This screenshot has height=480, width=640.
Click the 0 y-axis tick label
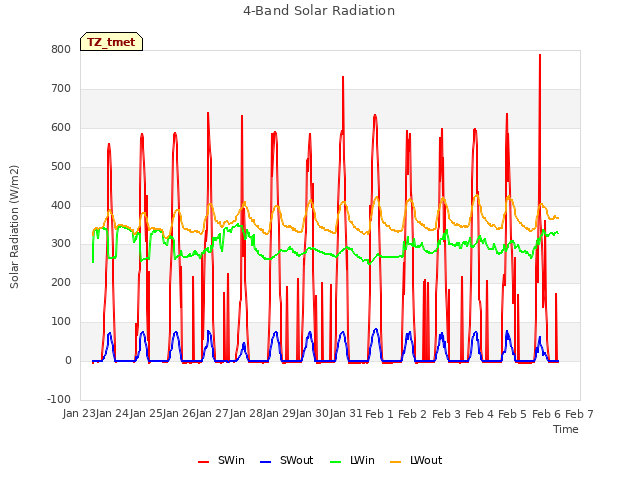point(68,361)
